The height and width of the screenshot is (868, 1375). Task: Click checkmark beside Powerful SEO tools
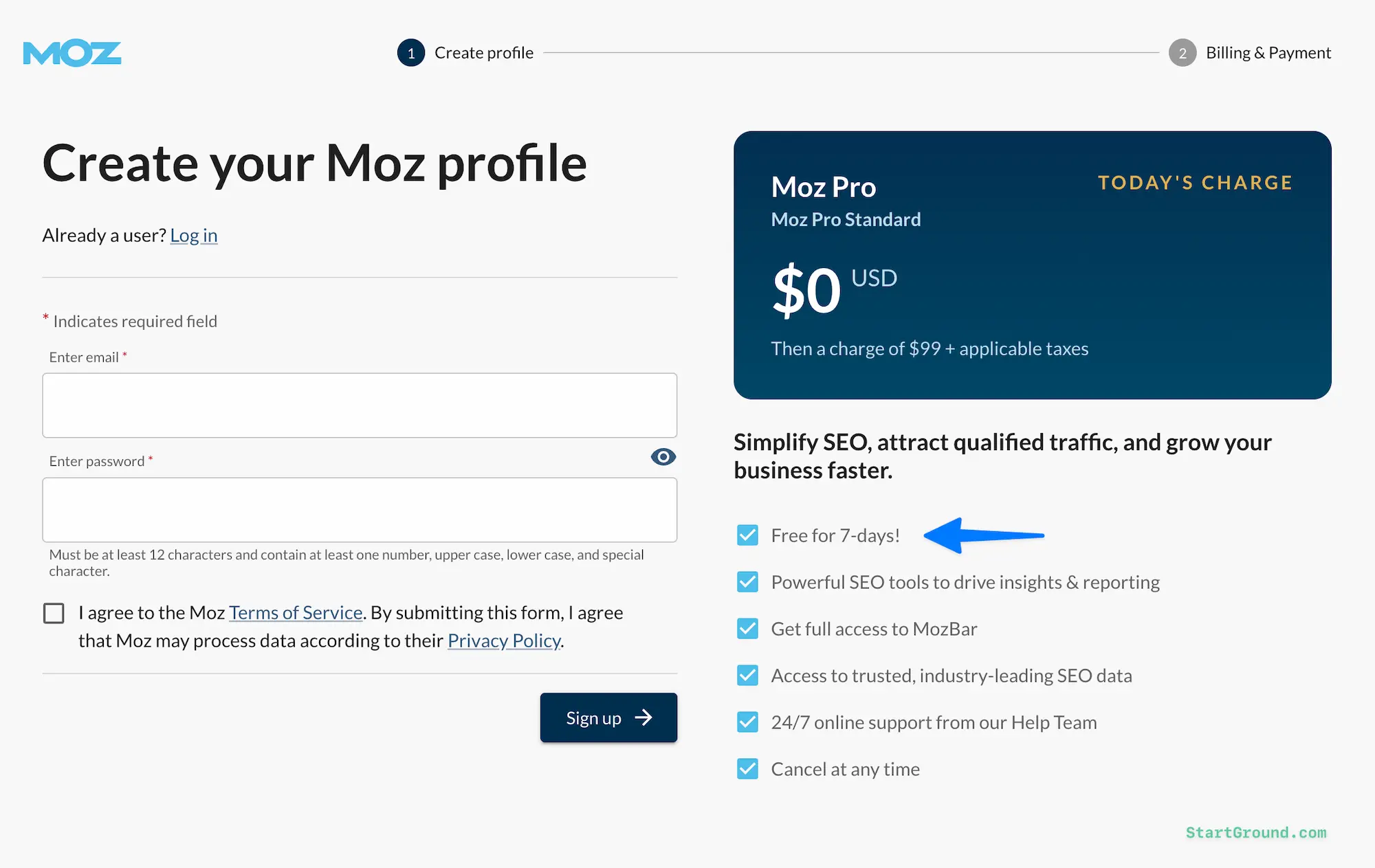click(747, 582)
